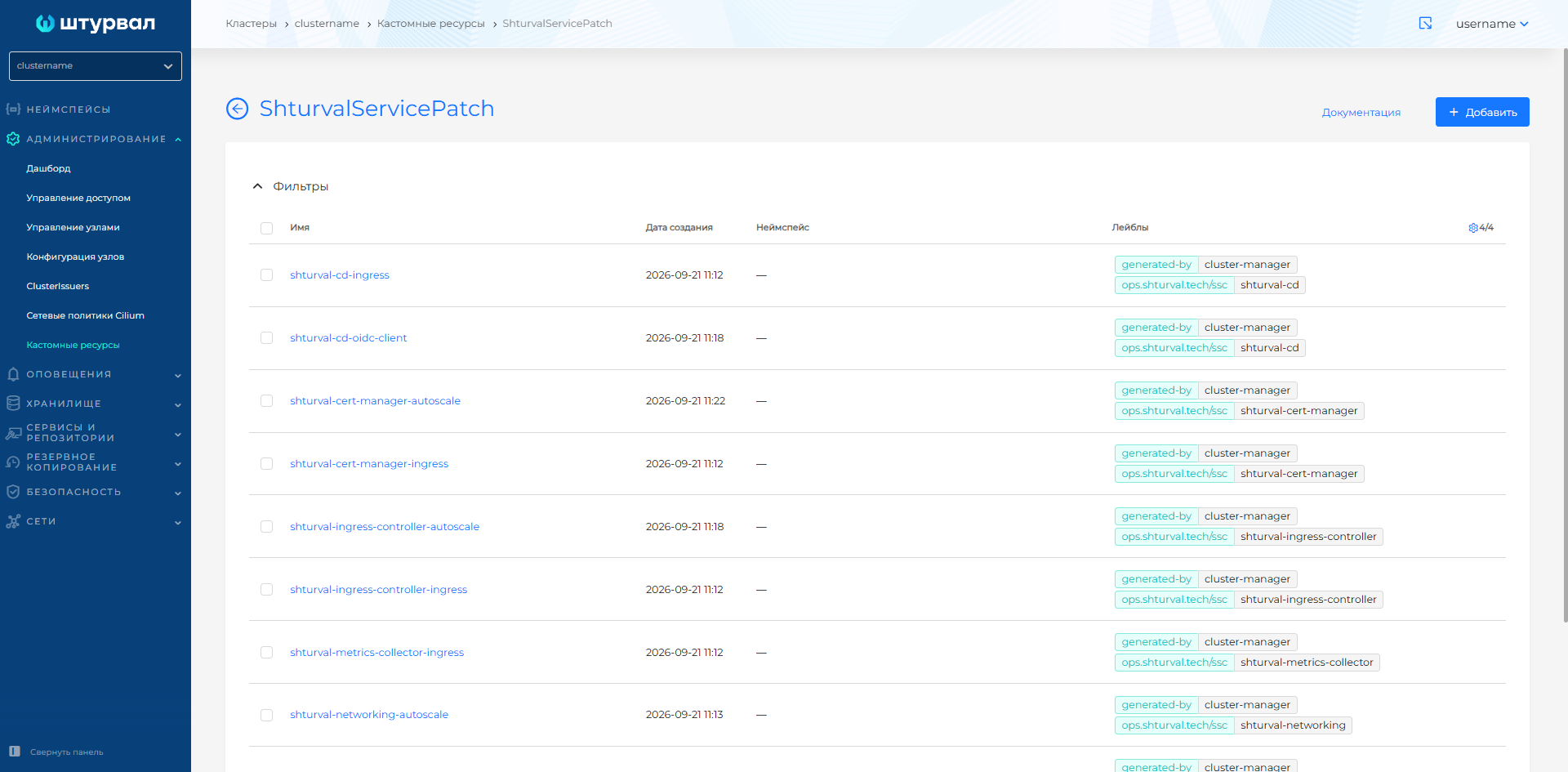Collapse the Администрирование menu section
The height and width of the screenshot is (772, 1568).
[x=178, y=140]
